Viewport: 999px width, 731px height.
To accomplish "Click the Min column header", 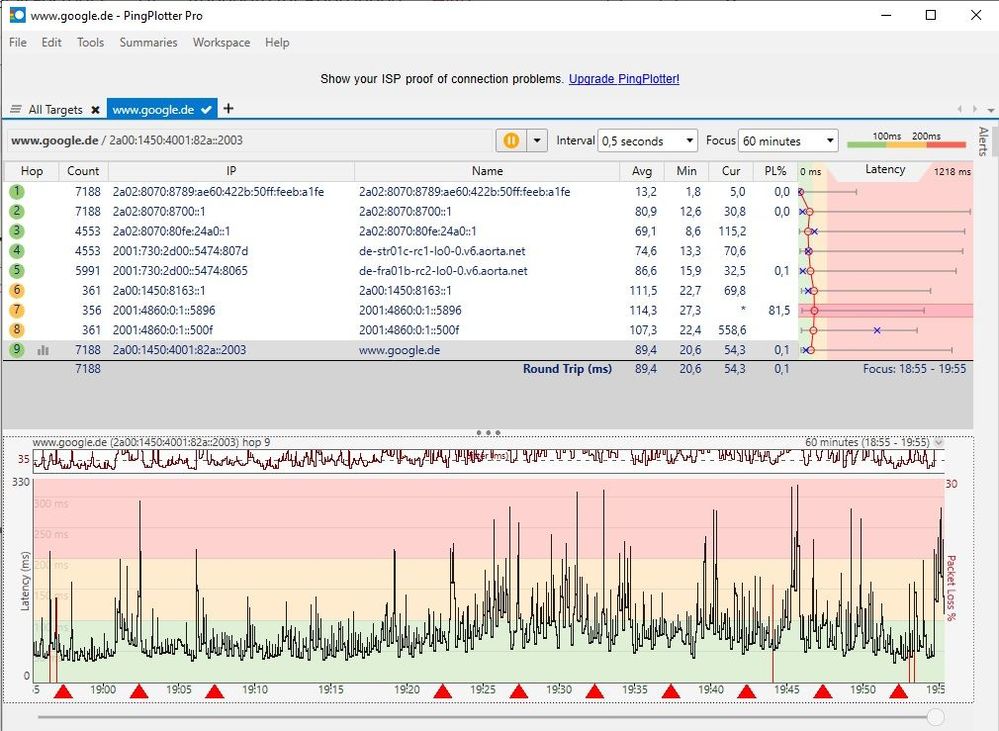I will point(687,171).
